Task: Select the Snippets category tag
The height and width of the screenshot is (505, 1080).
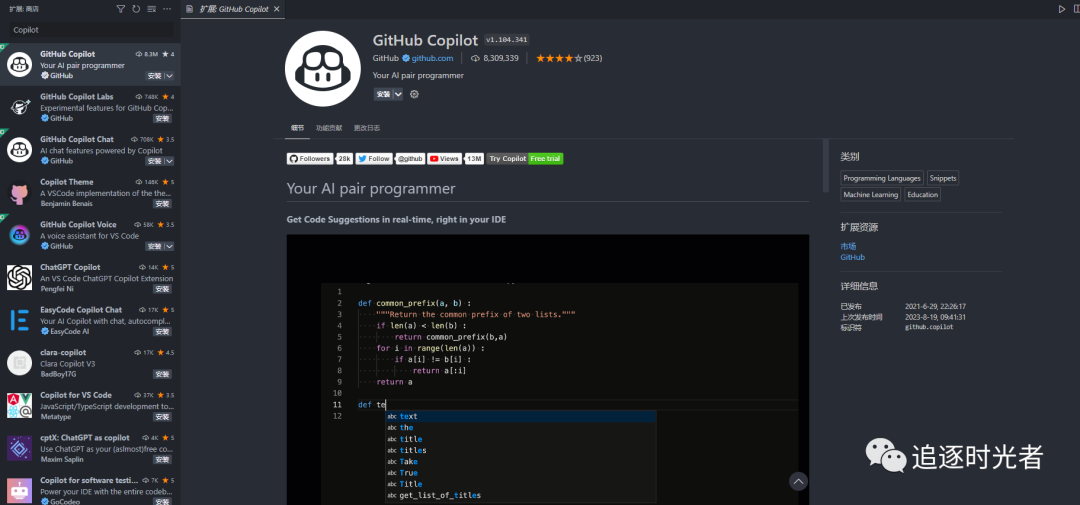Action: pos(942,178)
